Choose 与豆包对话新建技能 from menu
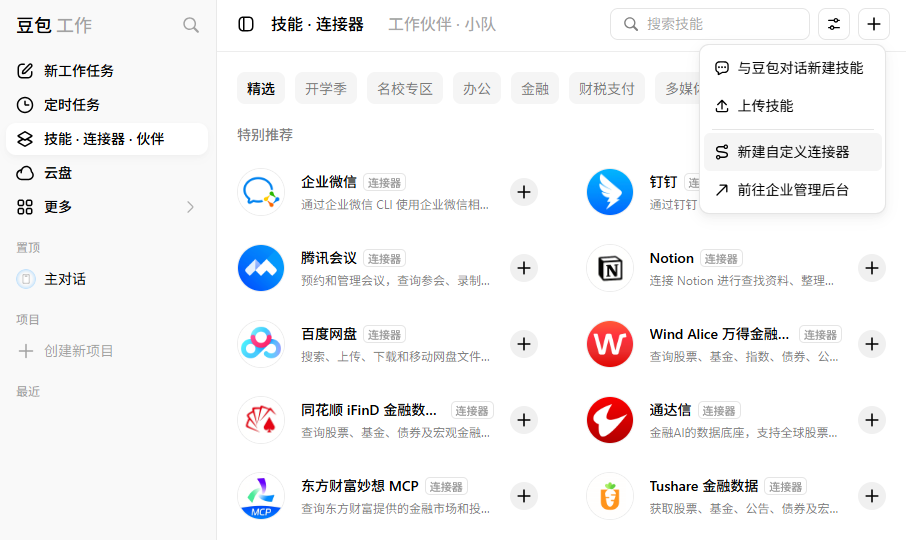 click(792, 68)
